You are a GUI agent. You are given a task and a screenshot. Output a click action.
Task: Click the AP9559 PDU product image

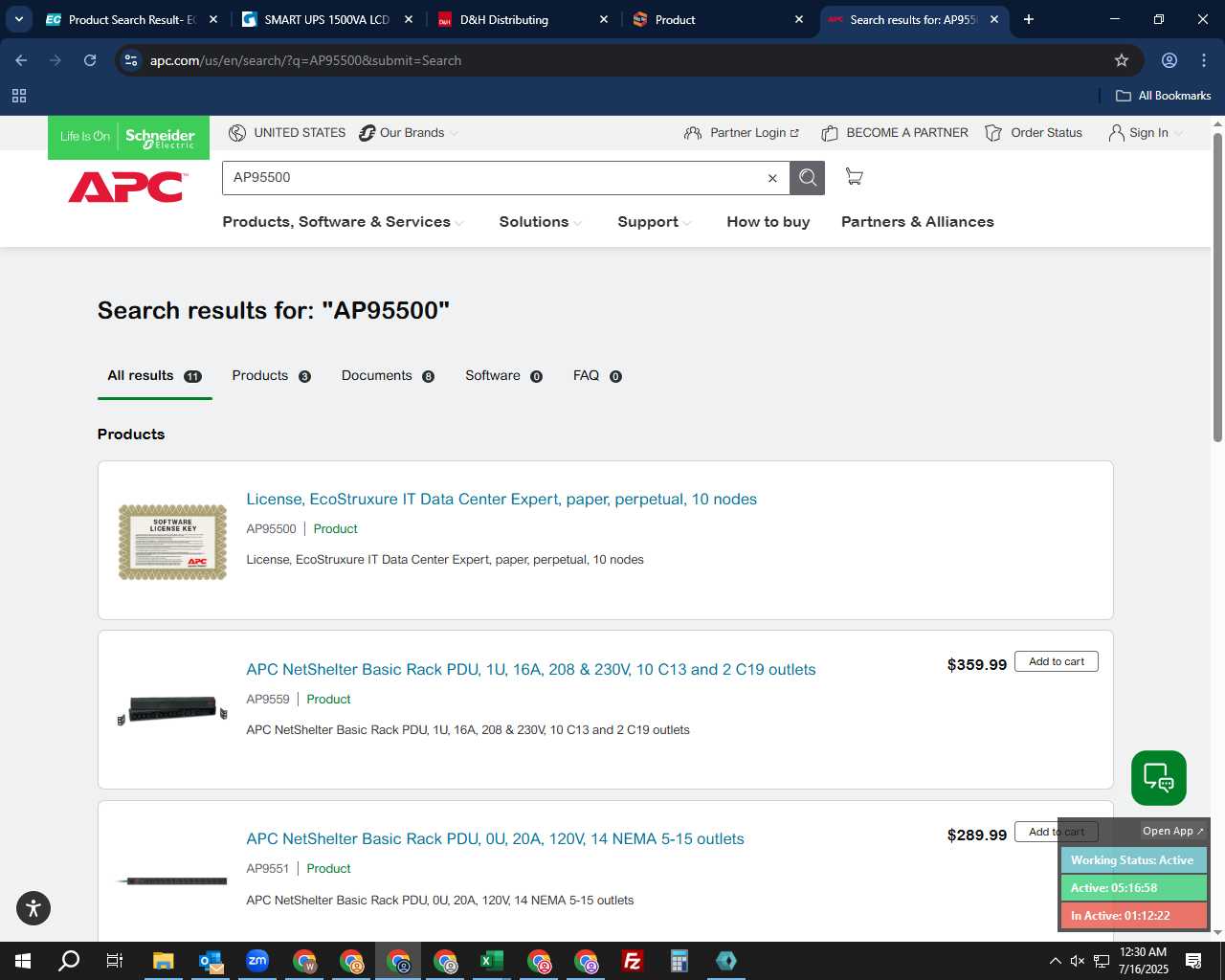[x=172, y=710]
